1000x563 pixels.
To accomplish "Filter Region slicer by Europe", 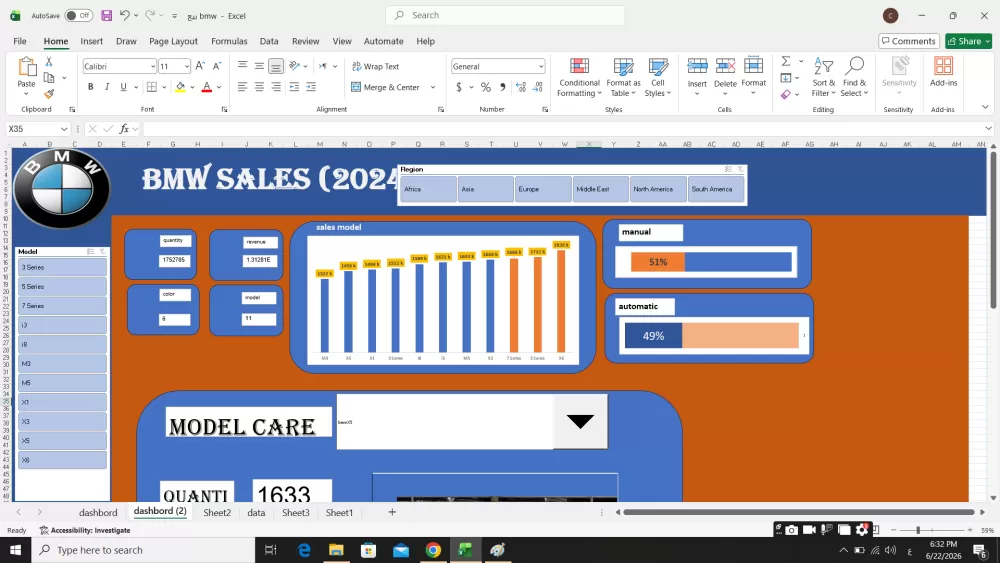I will [543, 189].
